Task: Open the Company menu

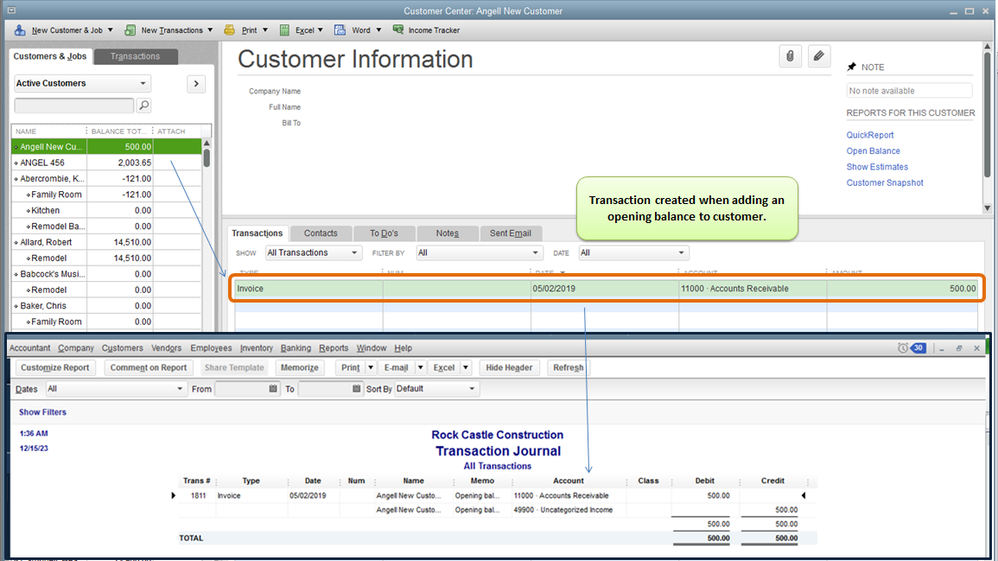Action: coord(76,348)
